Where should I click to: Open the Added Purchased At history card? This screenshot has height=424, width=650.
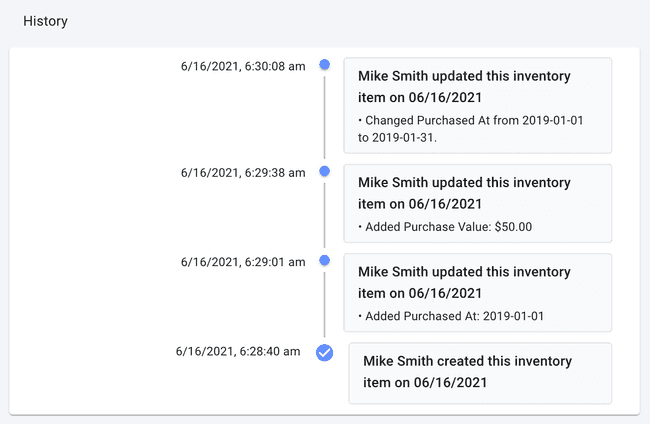coord(477,292)
